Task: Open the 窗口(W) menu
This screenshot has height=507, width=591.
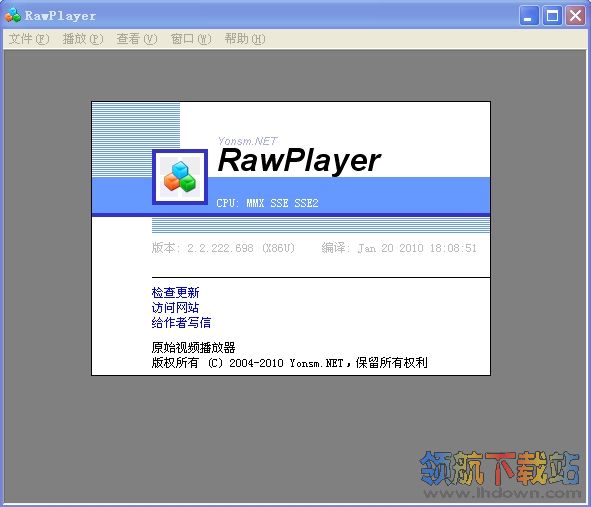Action: [191, 39]
